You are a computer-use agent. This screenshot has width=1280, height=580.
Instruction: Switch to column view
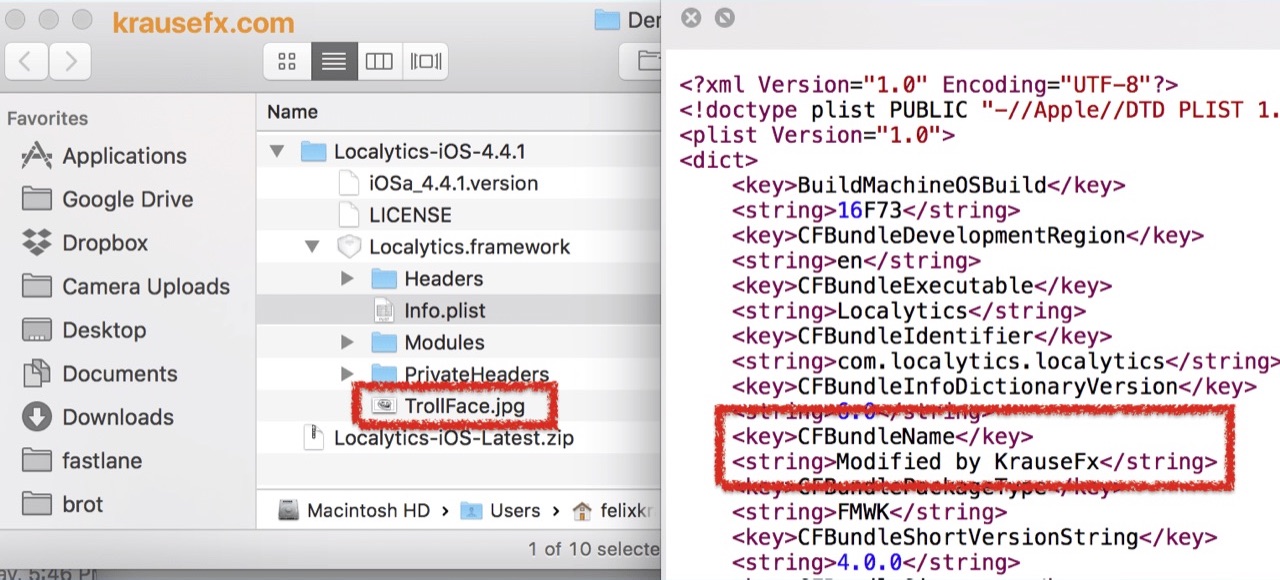click(379, 61)
